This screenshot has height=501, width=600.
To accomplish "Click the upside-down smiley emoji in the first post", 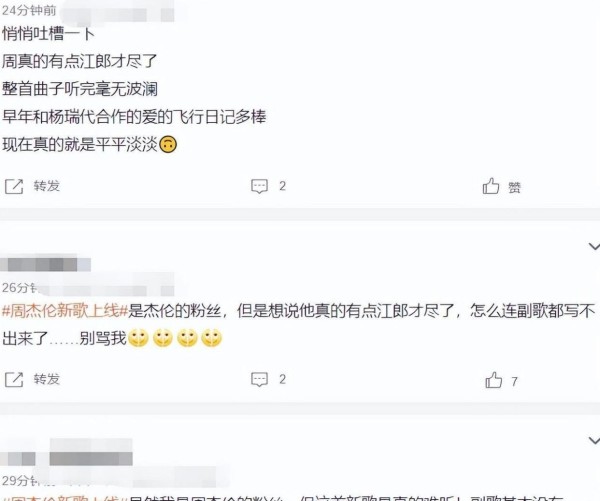I will coord(168,145).
